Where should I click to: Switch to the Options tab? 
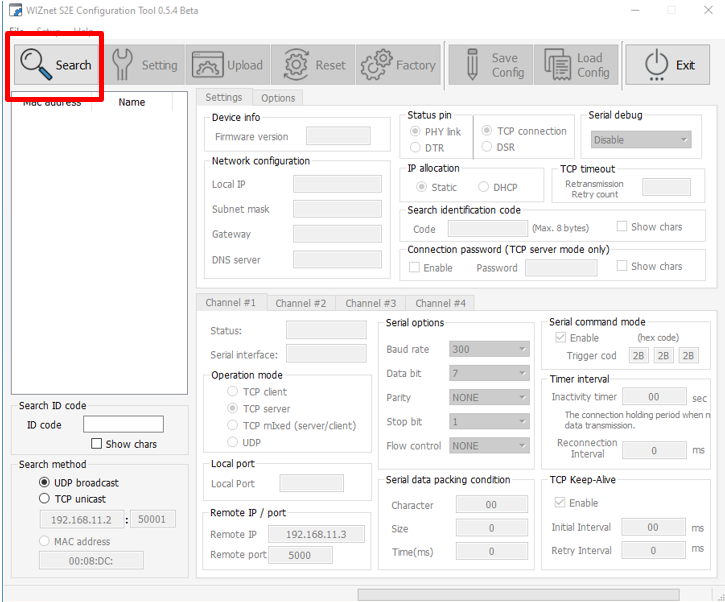[x=278, y=98]
